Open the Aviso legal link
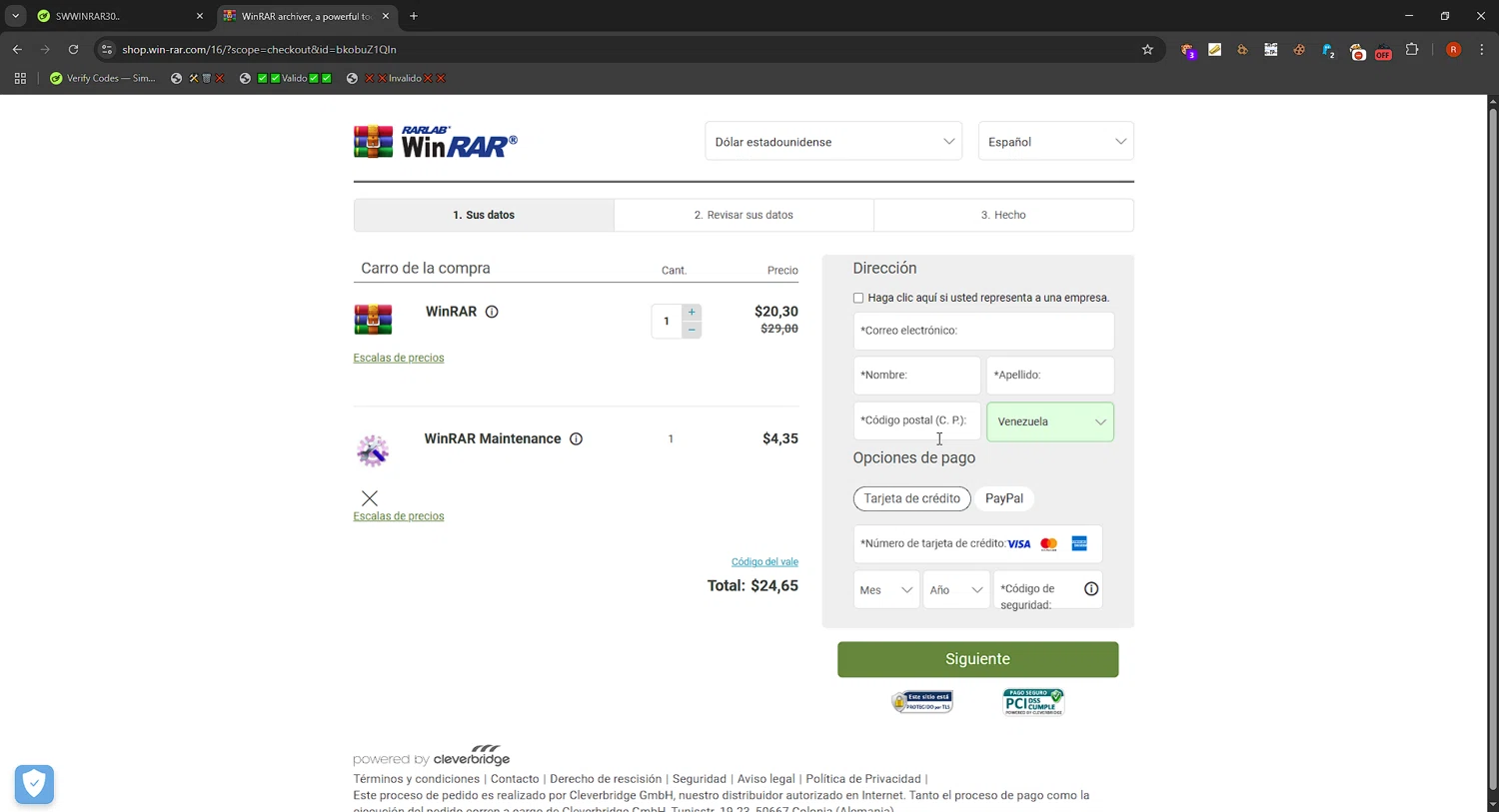The height and width of the screenshot is (812, 1499). tap(766, 779)
